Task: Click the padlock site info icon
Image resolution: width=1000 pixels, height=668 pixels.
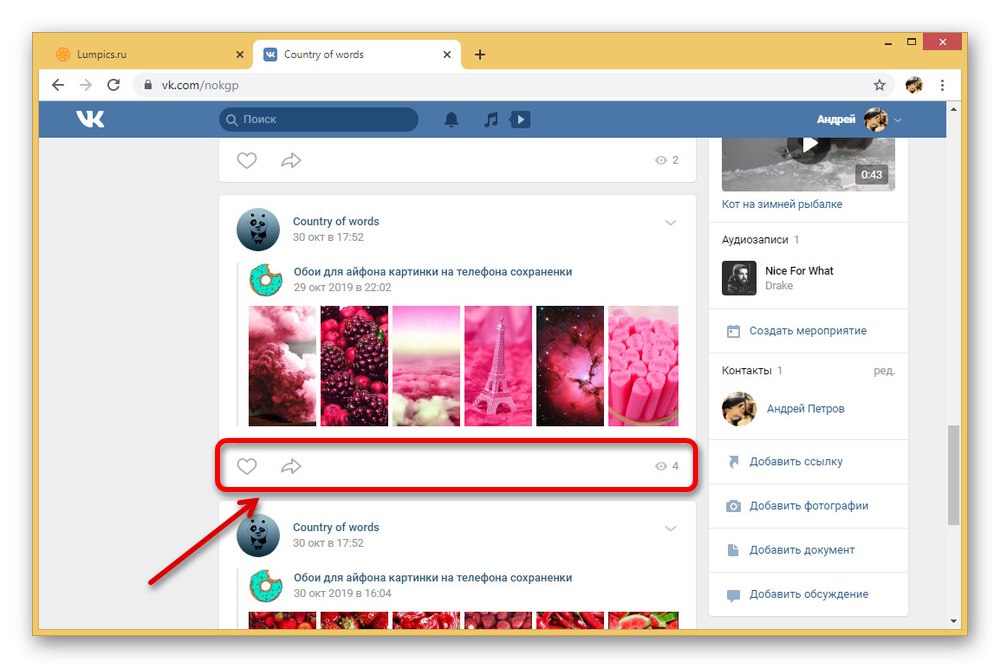Action: [x=148, y=85]
